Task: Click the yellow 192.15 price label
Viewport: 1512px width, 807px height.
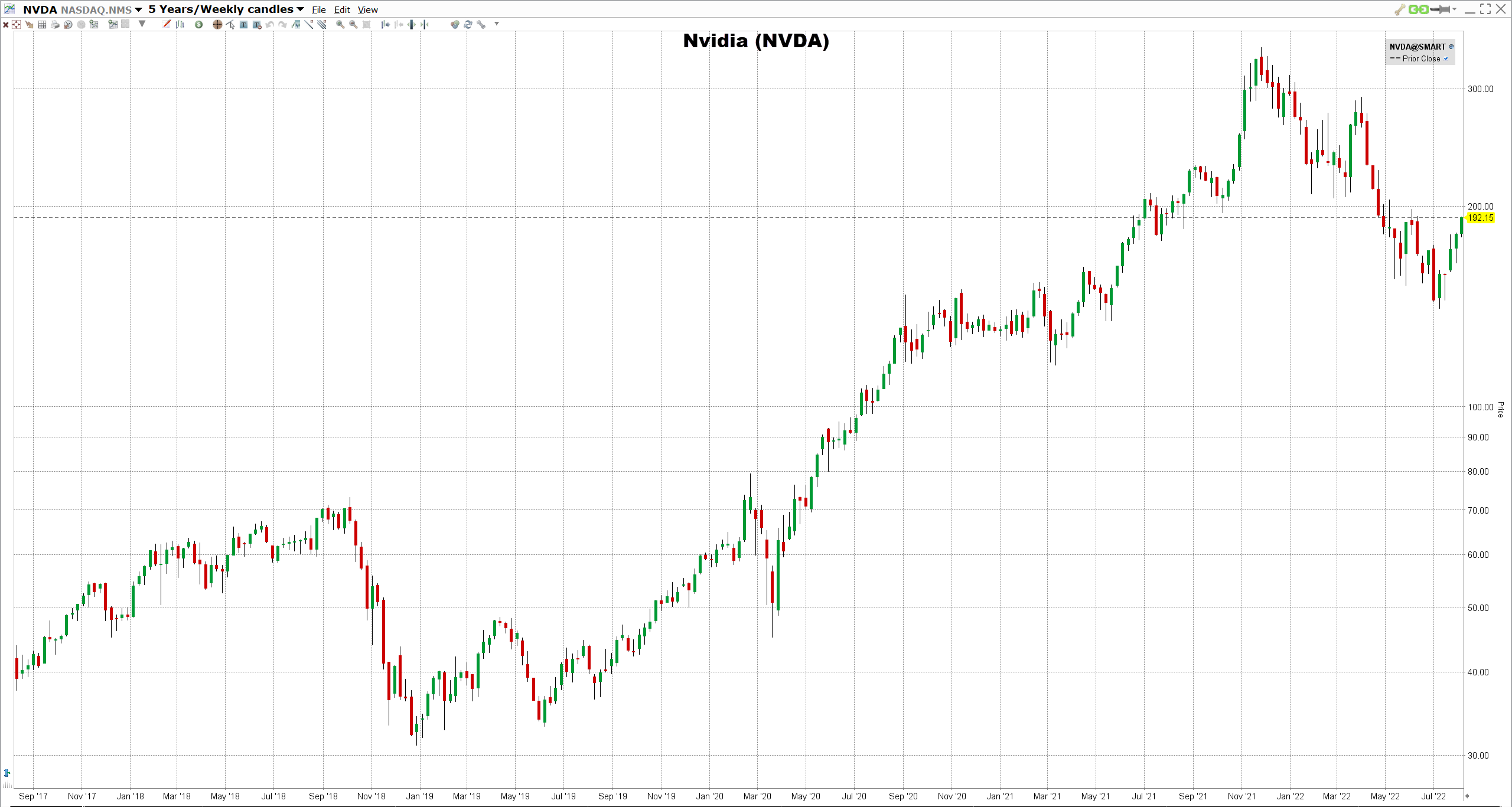Action: [1480, 218]
